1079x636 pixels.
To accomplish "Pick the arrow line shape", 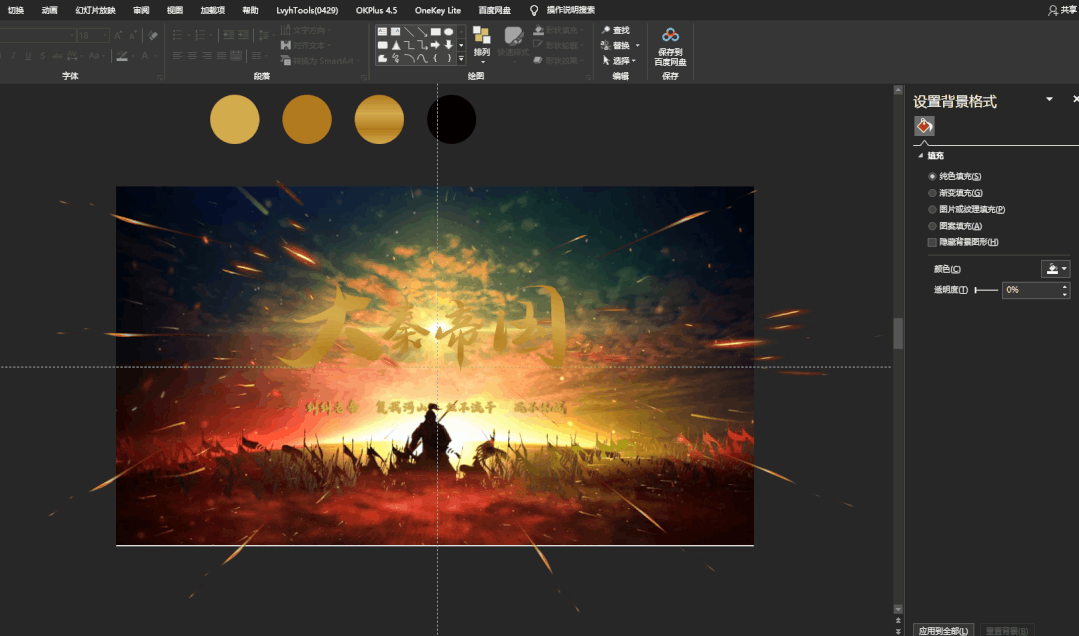I will (x=423, y=32).
